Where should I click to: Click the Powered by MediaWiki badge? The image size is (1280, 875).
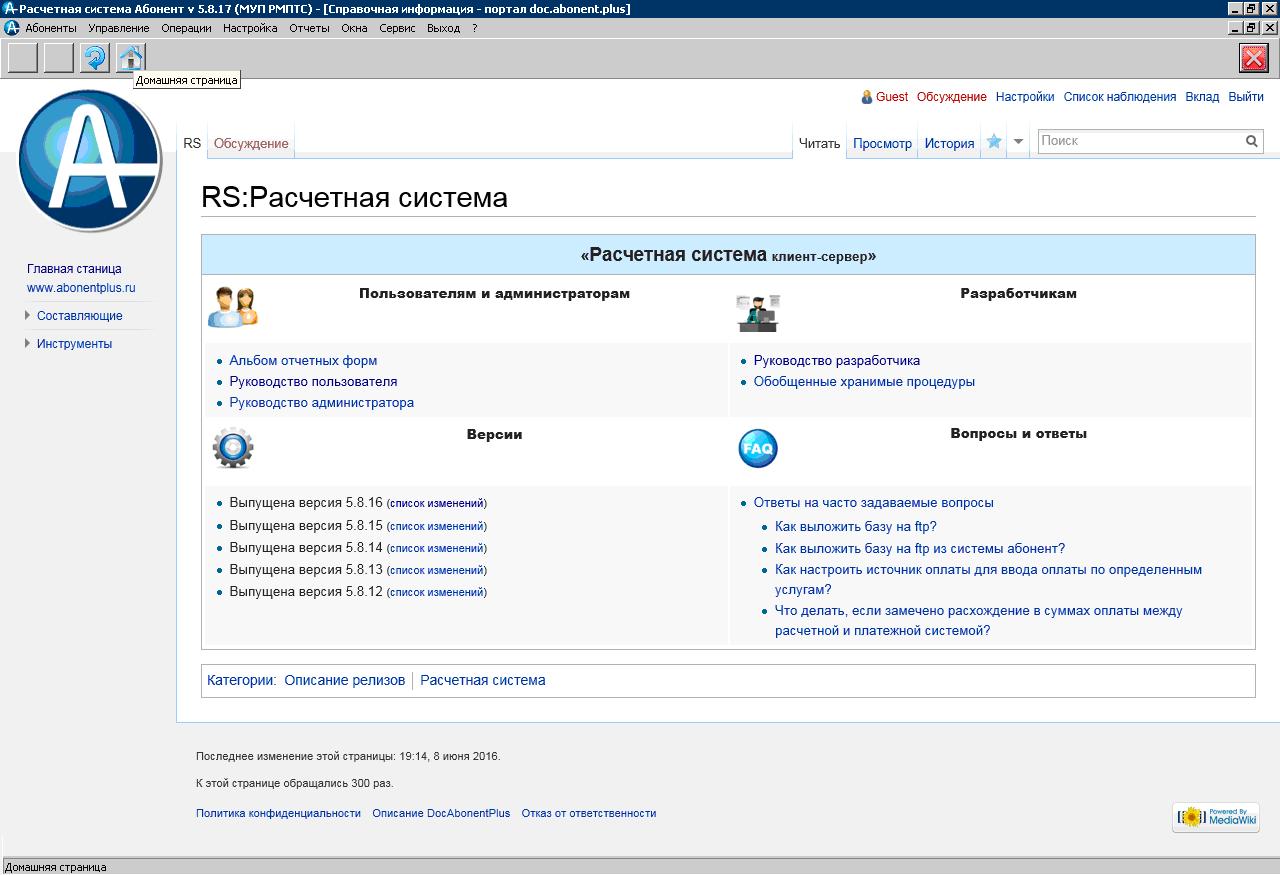(x=1215, y=817)
